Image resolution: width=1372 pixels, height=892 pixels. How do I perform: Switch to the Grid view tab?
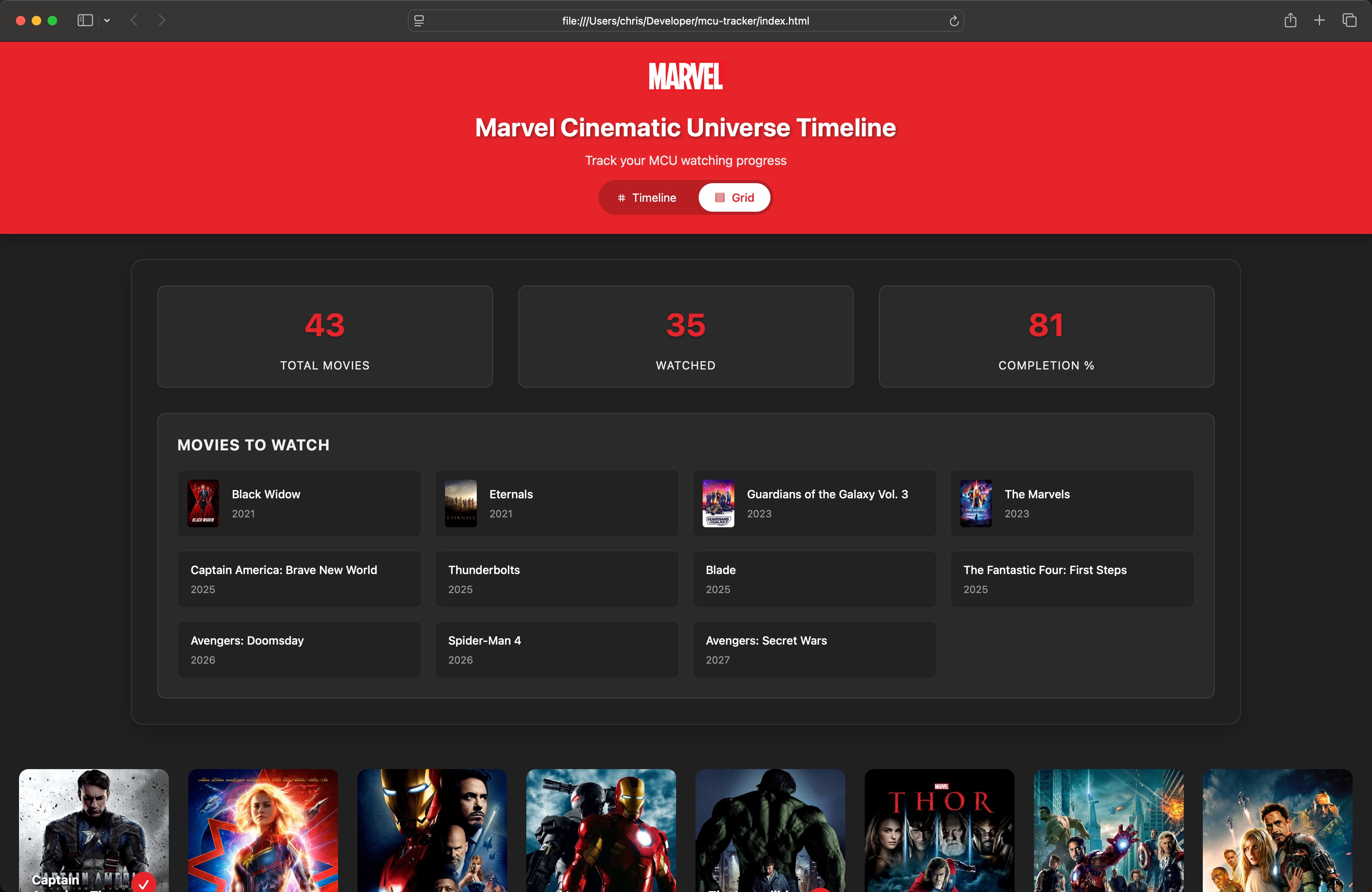(734, 198)
